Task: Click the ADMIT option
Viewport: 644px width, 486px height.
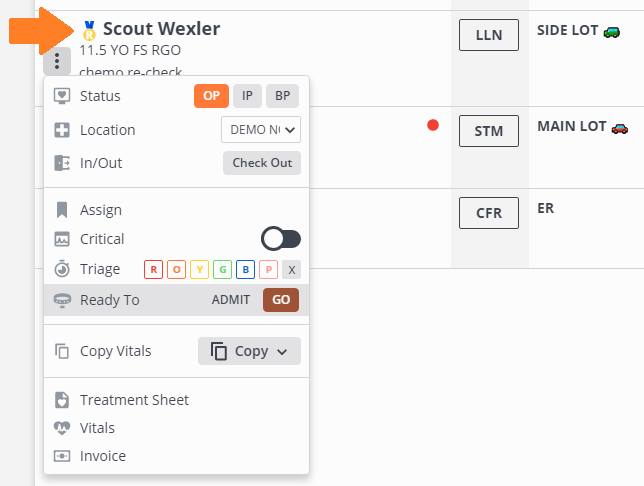Action: [x=231, y=300]
